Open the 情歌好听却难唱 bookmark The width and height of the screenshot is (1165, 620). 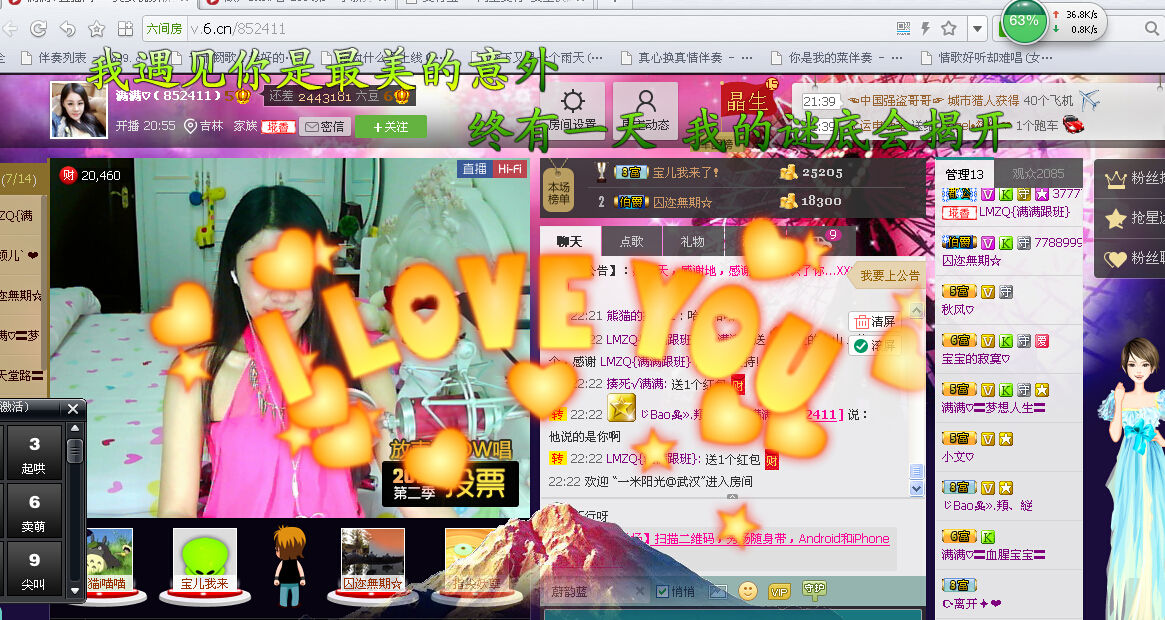pyautogui.click(x=987, y=57)
